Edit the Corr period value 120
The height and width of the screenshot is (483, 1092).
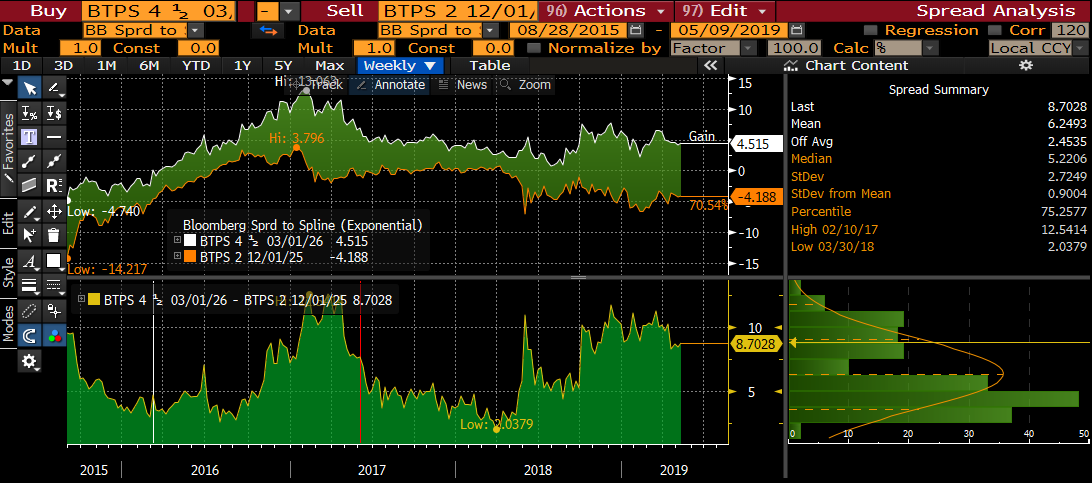coord(1069,30)
